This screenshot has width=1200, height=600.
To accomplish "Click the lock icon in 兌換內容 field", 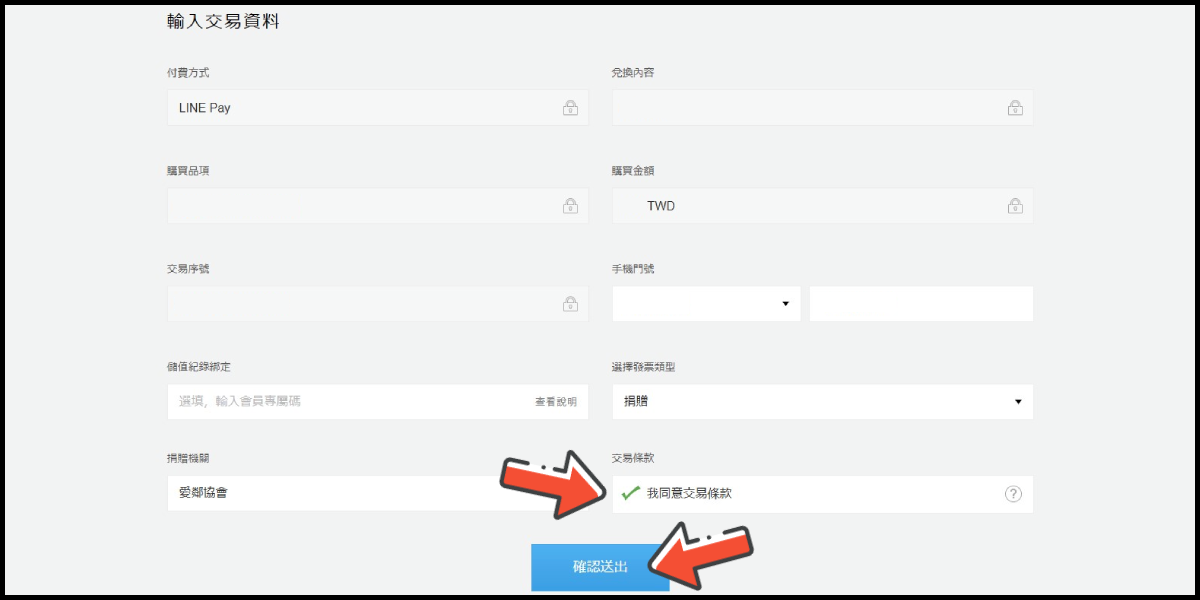I will pos(1015,108).
